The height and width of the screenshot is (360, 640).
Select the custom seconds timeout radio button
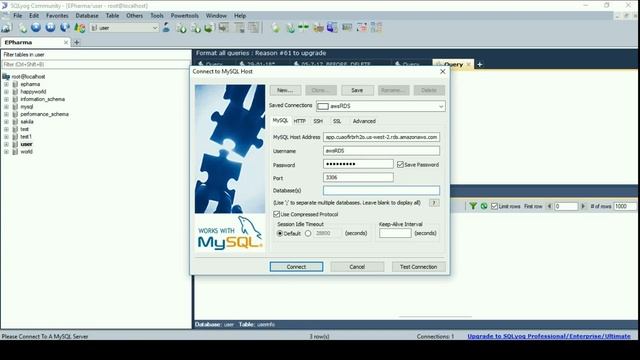tap(308, 233)
